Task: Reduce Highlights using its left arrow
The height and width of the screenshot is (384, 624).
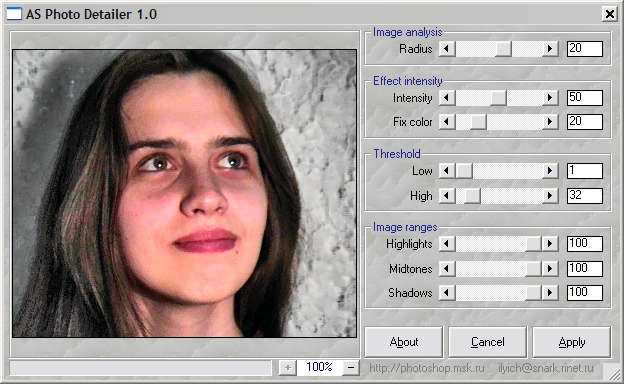Action: coord(447,244)
